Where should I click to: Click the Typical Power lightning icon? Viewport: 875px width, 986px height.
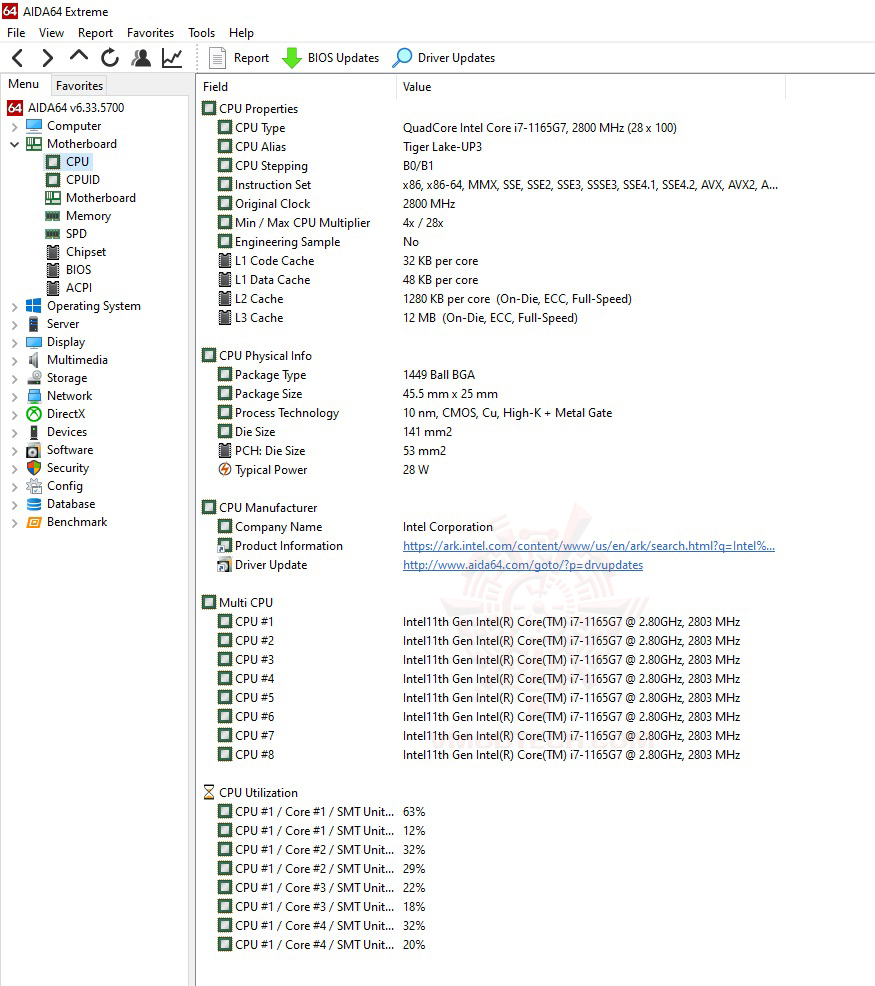coord(225,469)
